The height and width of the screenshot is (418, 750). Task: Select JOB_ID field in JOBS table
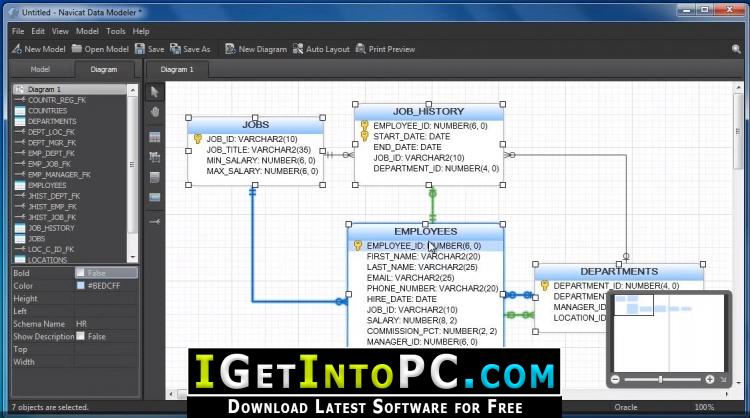click(252, 139)
